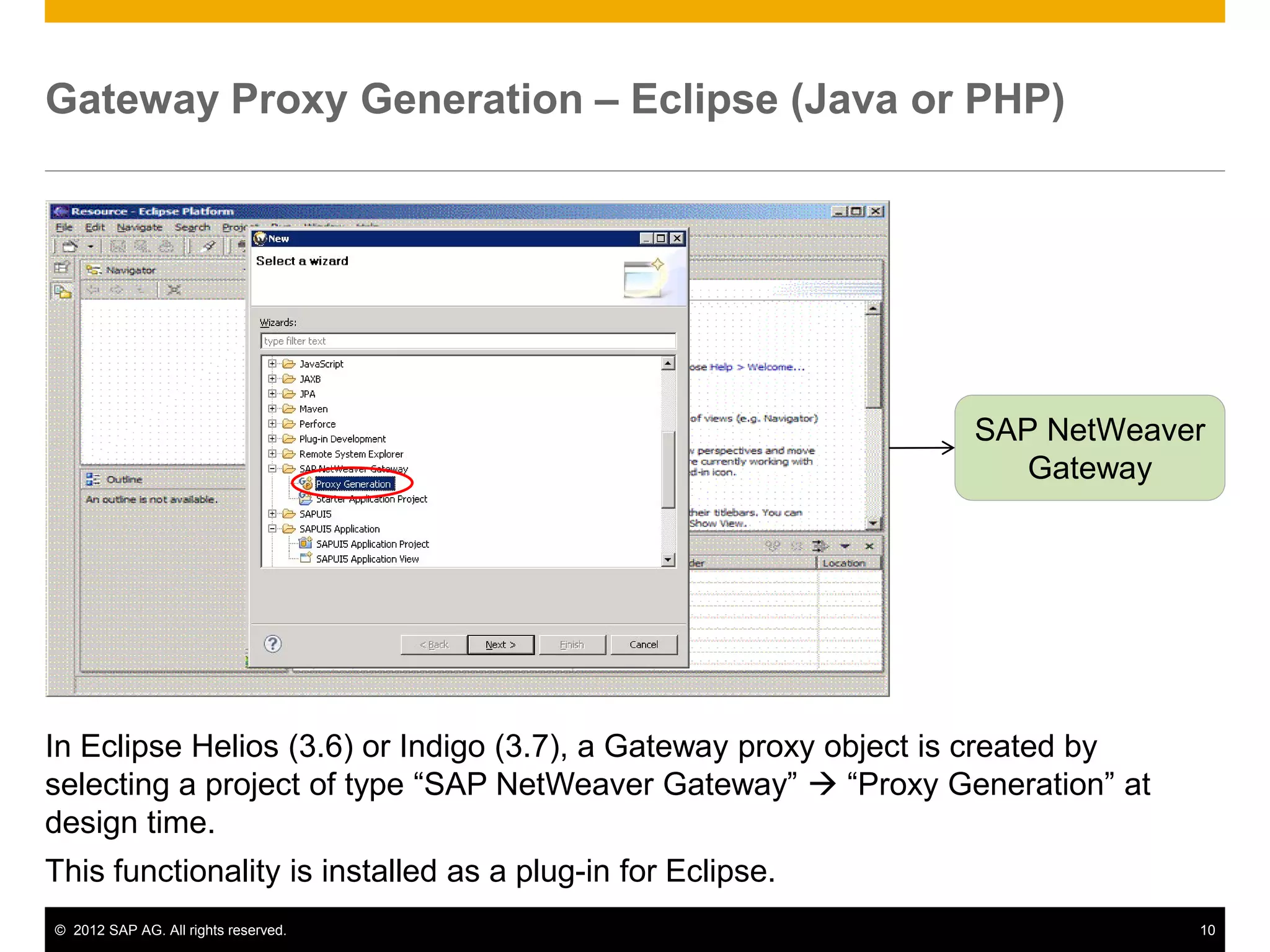Open the Navigate menu in Eclipse

click(x=140, y=227)
